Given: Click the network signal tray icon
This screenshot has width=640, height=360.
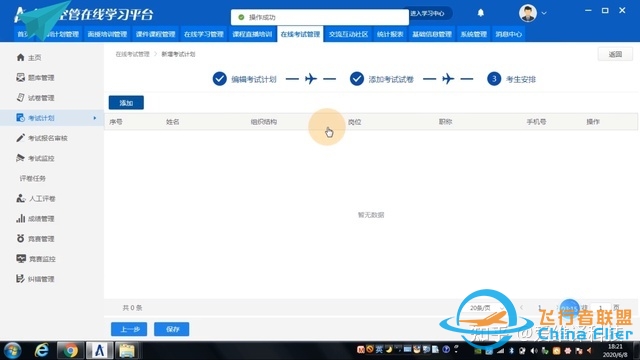Looking at the screenshot, I should point(500,351).
